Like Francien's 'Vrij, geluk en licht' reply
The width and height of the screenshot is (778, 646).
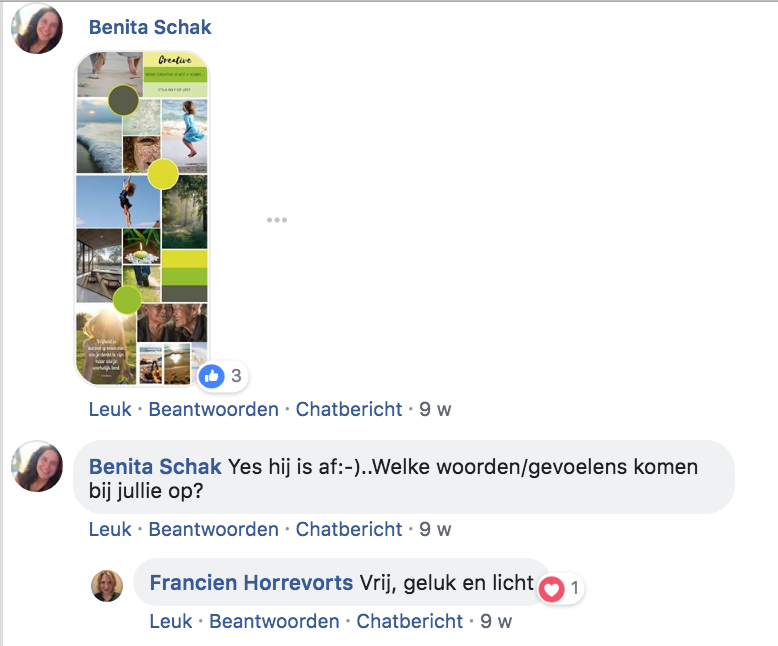pyautogui.click(x=171, y=621)
